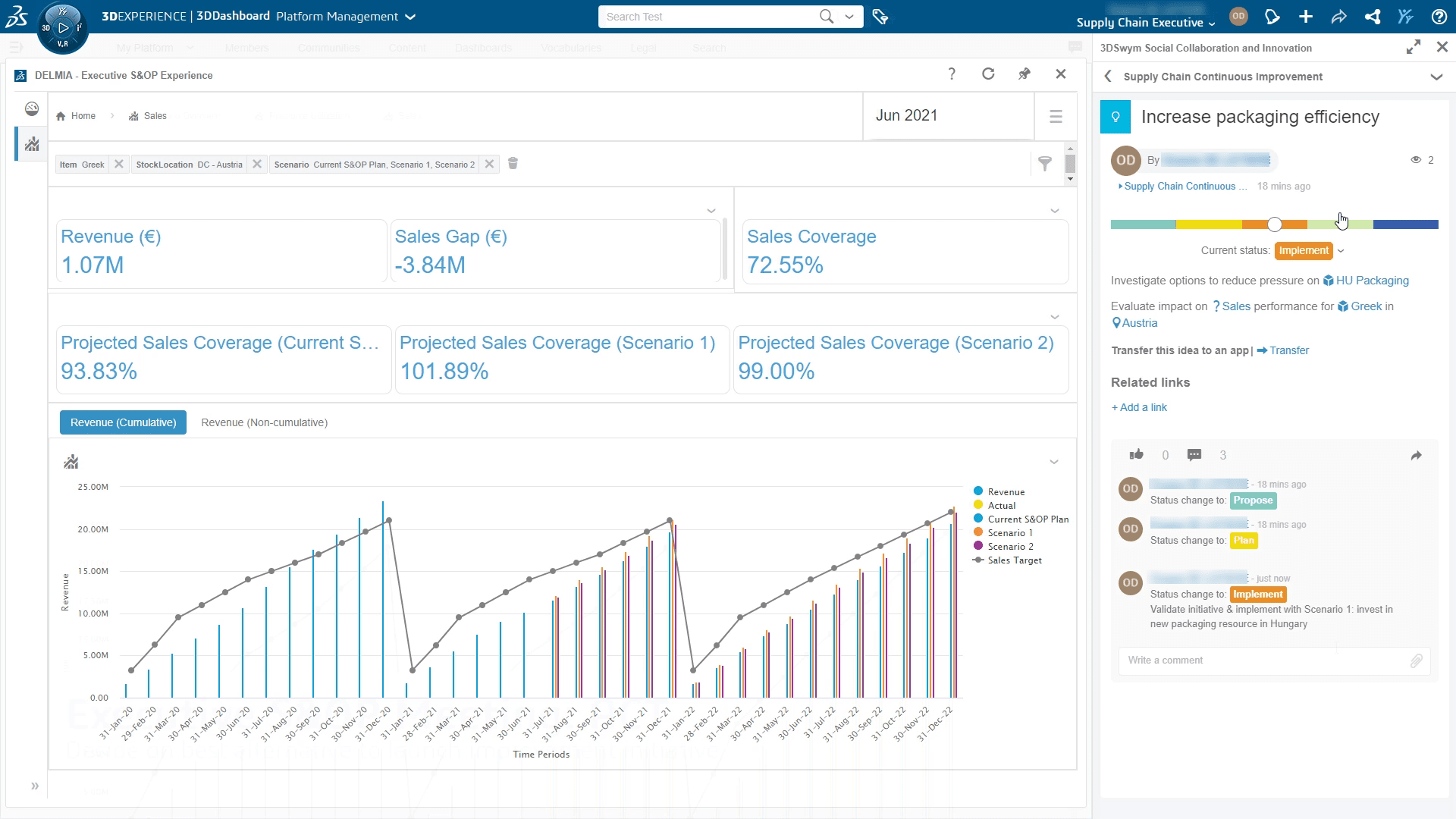Toggle Scenario 2 legend entry
1456x819 pixels.
tap(1003, 547)
